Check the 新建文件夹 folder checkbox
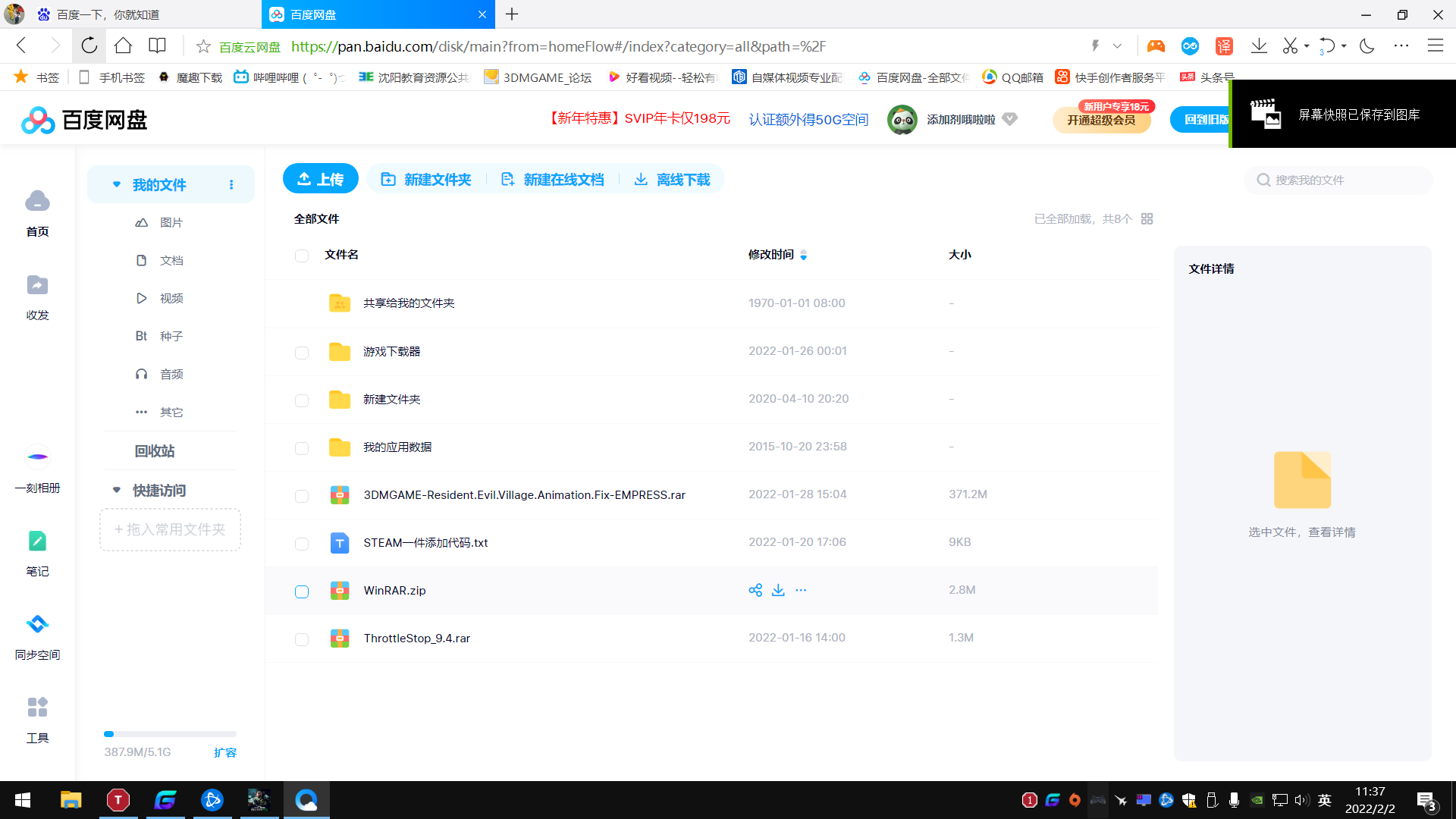This screenshot has height=819, width=1456. [x=302, y=400]
